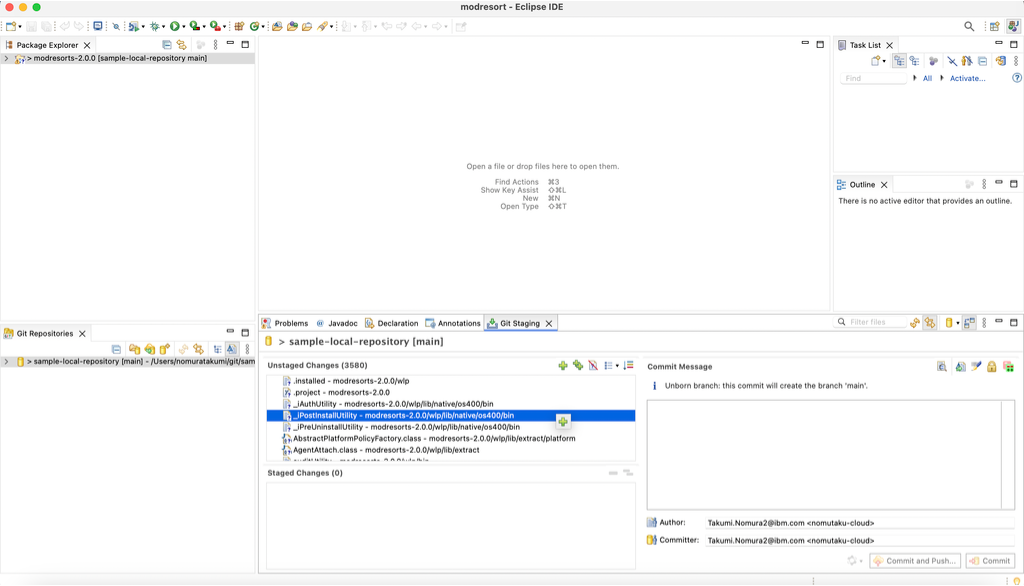
Task: Toggle Link with Selection in Git Repositories
Action: pos(199,350)
